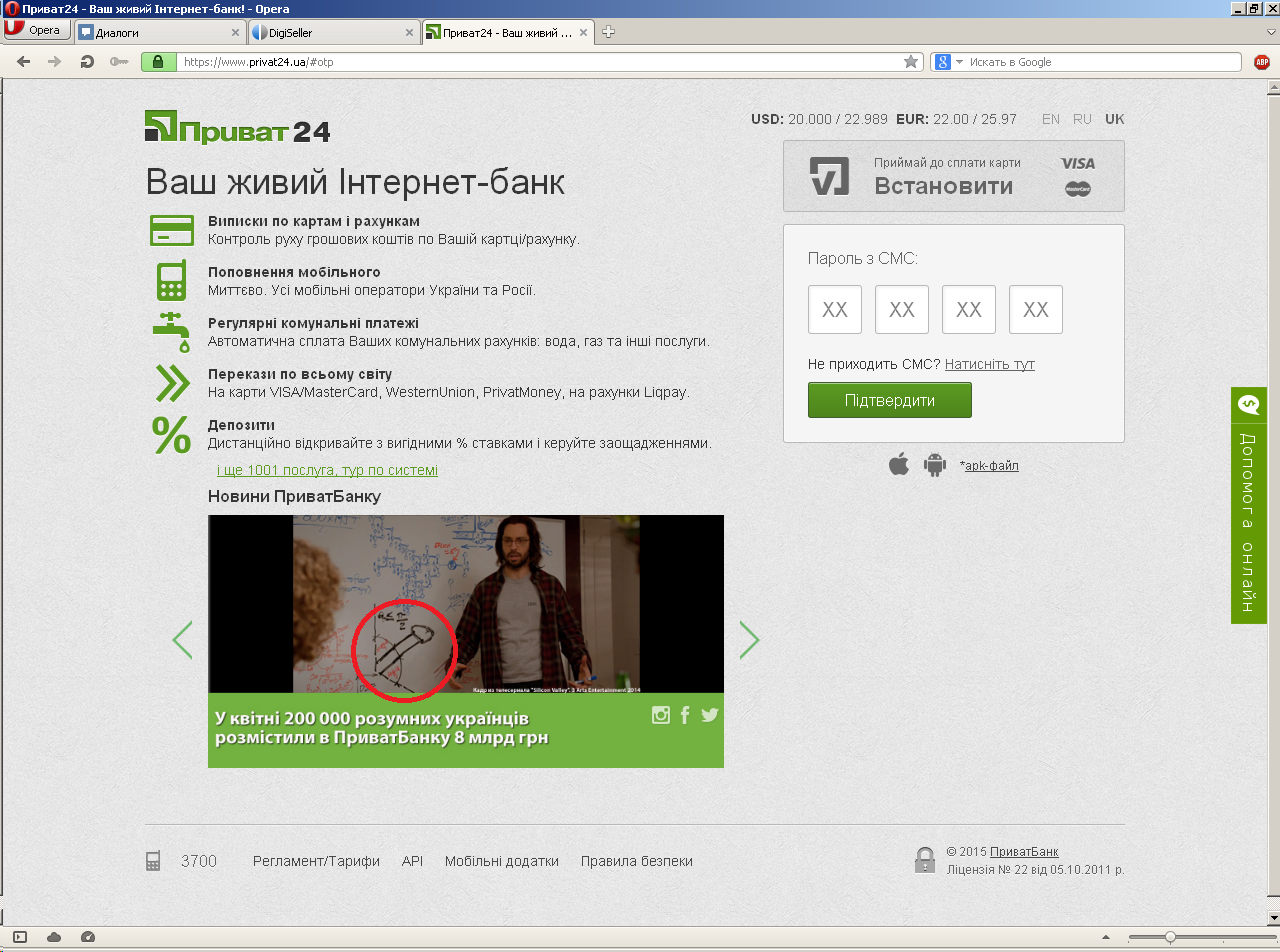Viewport: 1280px width, 952px height.
Task: Click the third XX SMS code field
Action: click(969, 310)
